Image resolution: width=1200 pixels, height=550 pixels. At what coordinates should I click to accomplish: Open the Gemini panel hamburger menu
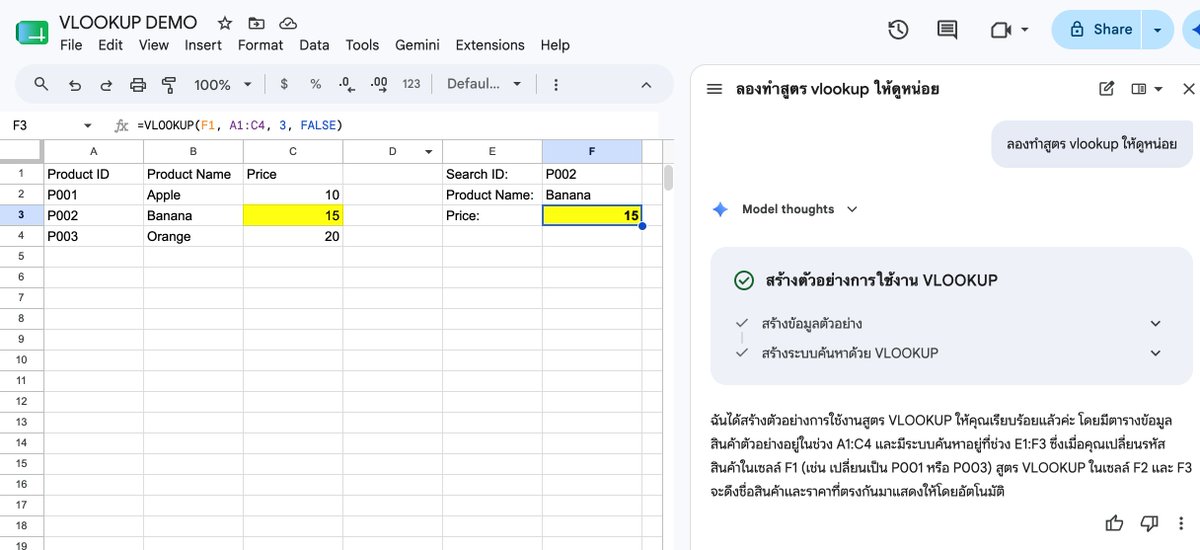pos(714,89)
